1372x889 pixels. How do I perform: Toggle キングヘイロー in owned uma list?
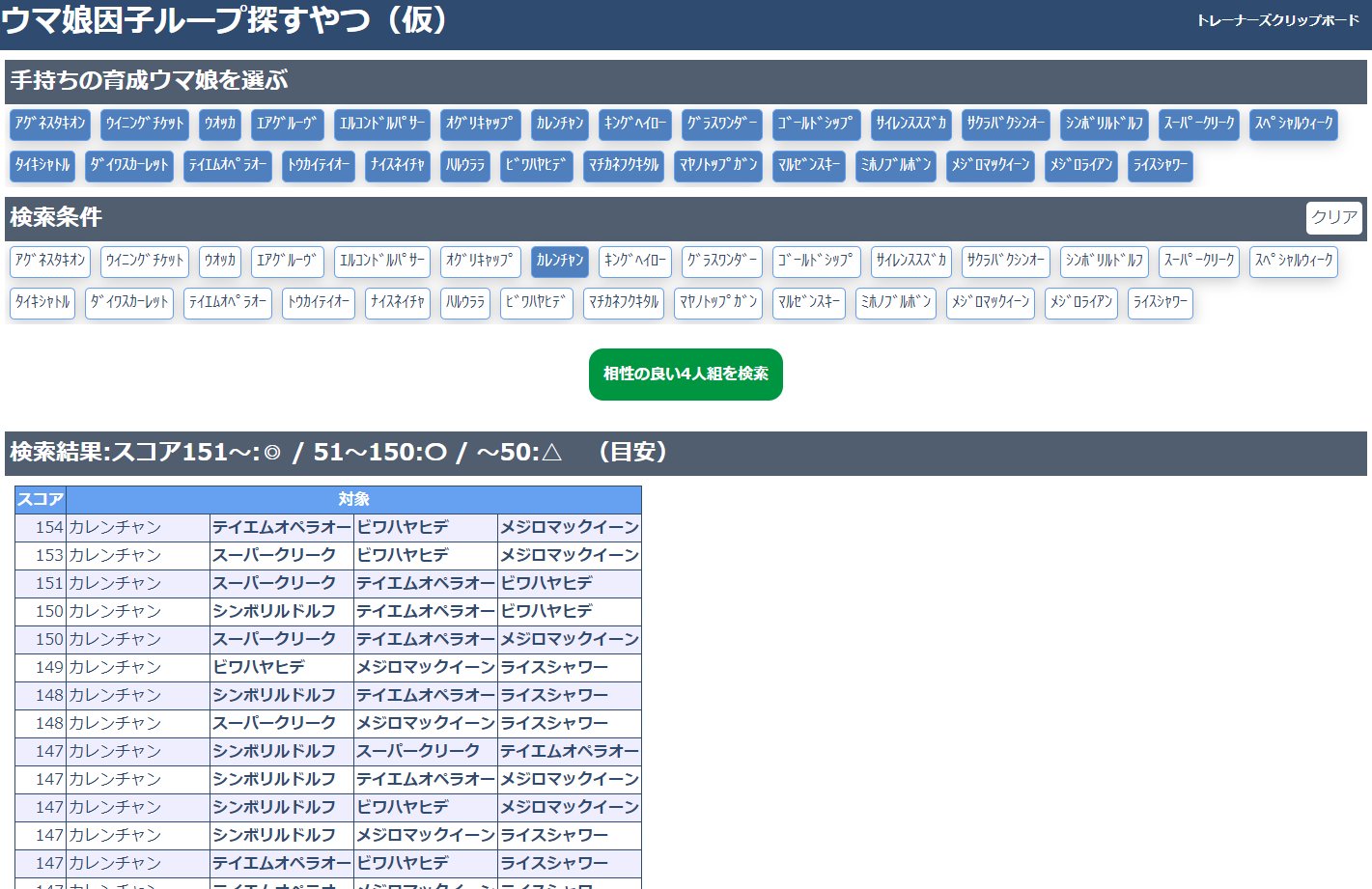click(635, 125)
